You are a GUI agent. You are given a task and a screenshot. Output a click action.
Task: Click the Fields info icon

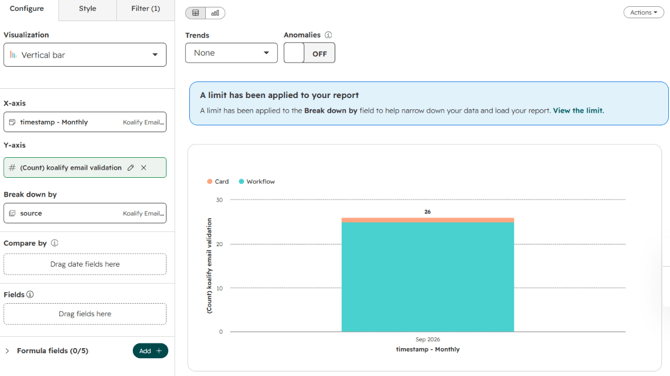(x=30, y=294)
